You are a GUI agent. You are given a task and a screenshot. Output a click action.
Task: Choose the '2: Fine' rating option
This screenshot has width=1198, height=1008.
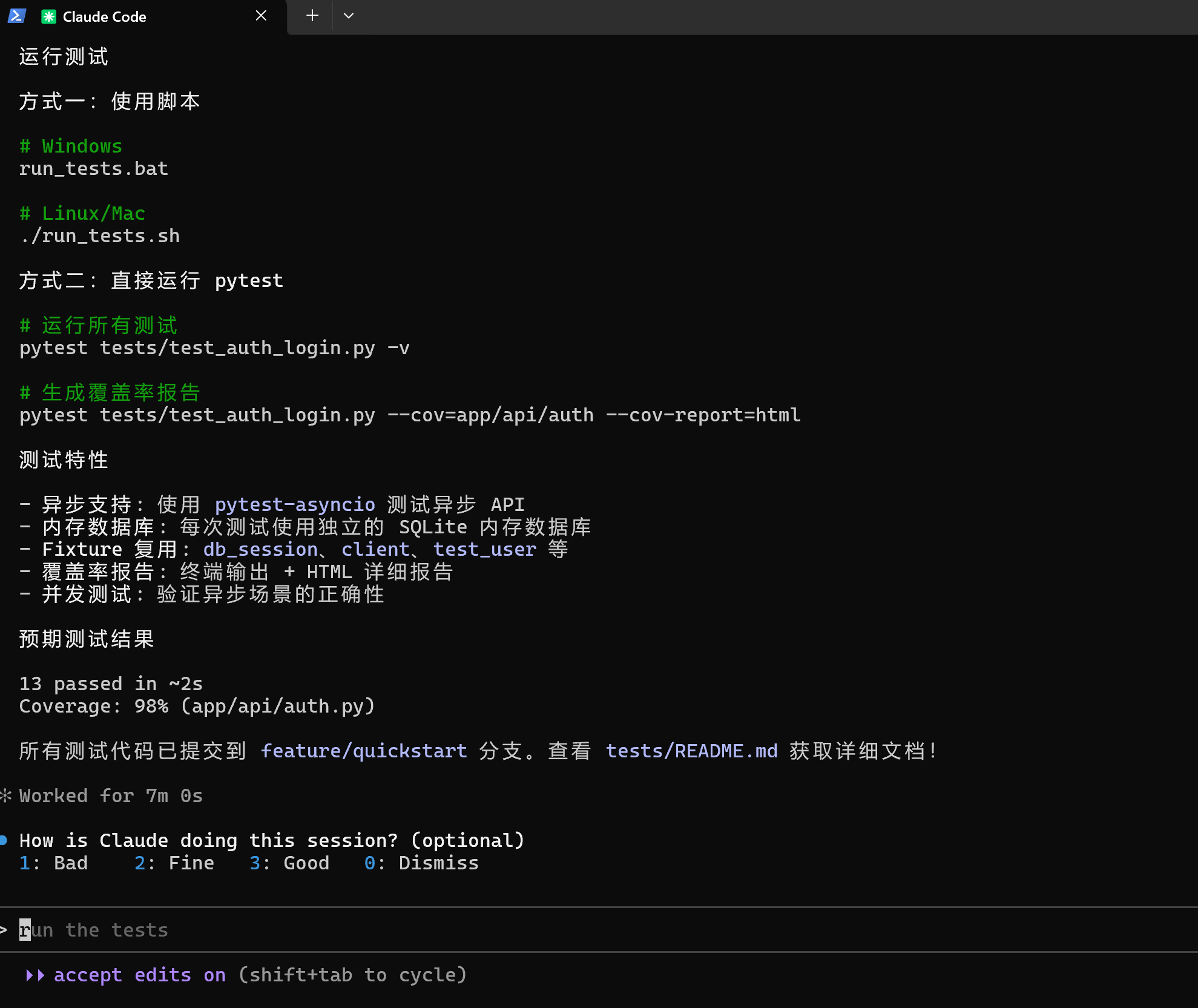coord(174,863)
